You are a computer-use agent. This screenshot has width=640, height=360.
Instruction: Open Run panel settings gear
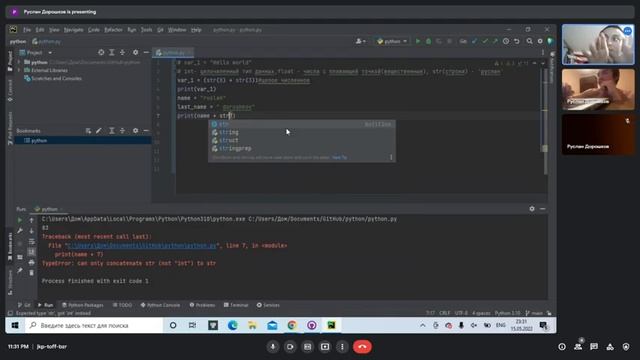point(532,209)
